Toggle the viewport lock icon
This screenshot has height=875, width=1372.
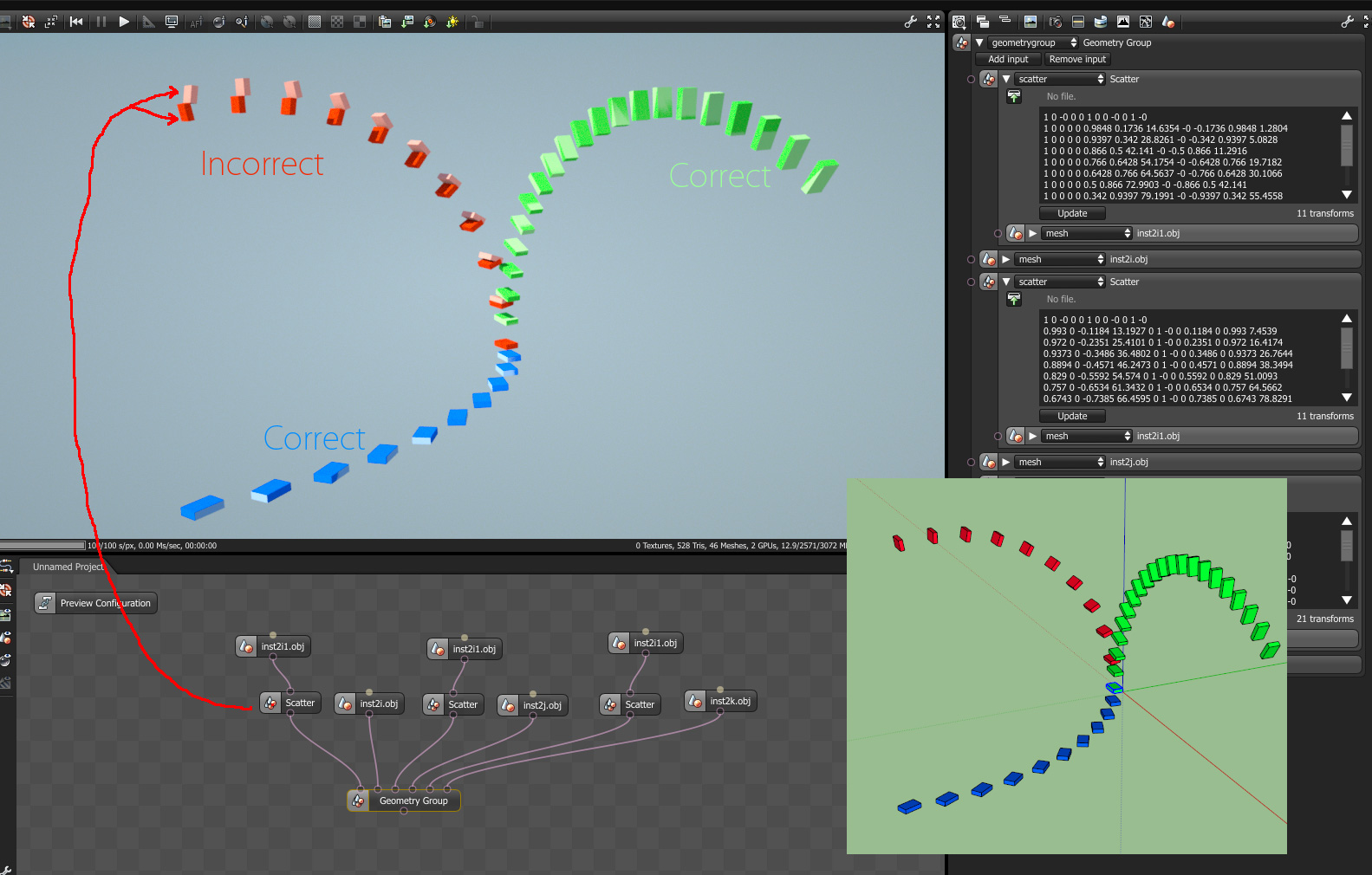pyautogui.click(x=478, y=22)
